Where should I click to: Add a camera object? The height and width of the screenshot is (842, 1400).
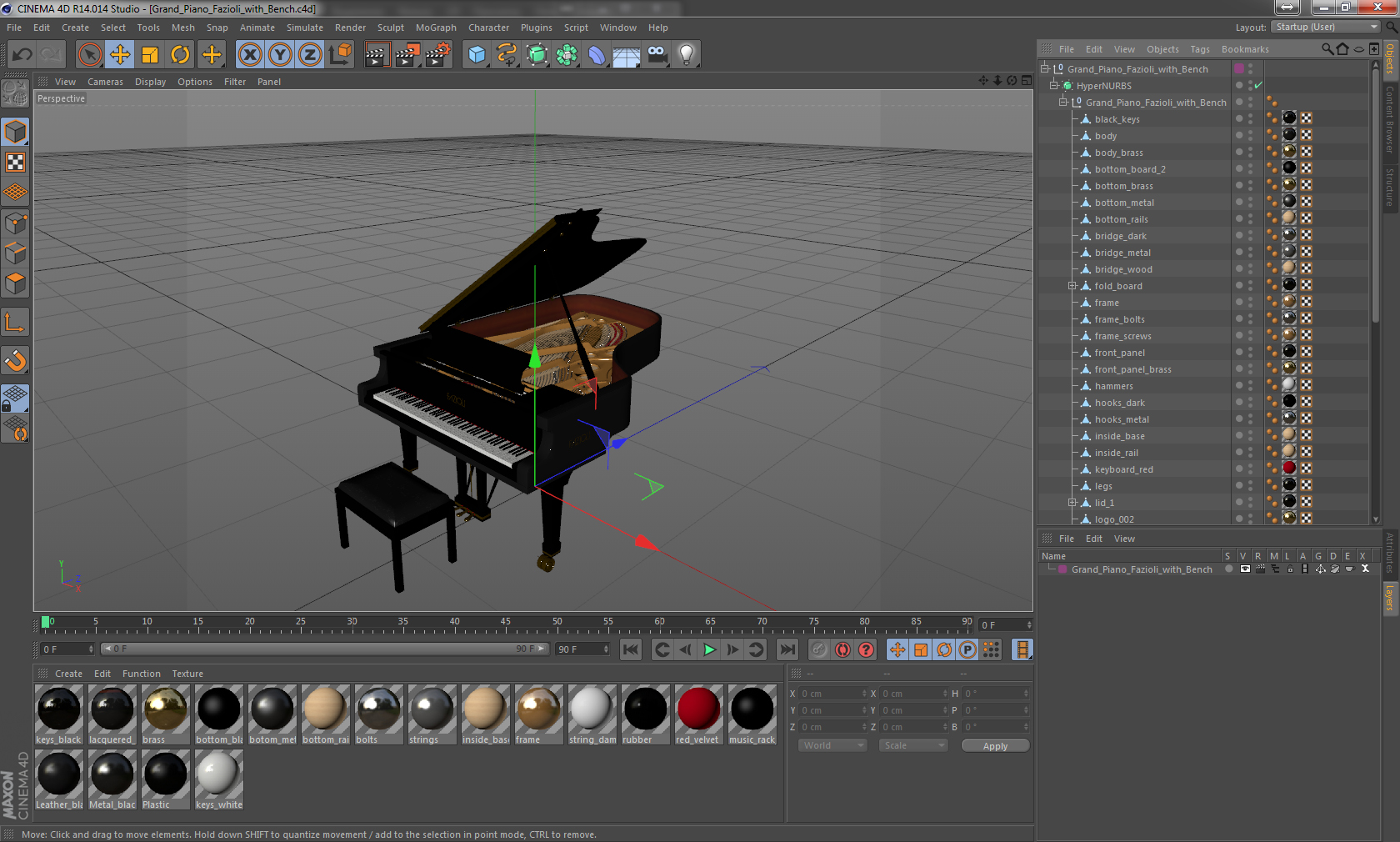[x=657, y=55]
